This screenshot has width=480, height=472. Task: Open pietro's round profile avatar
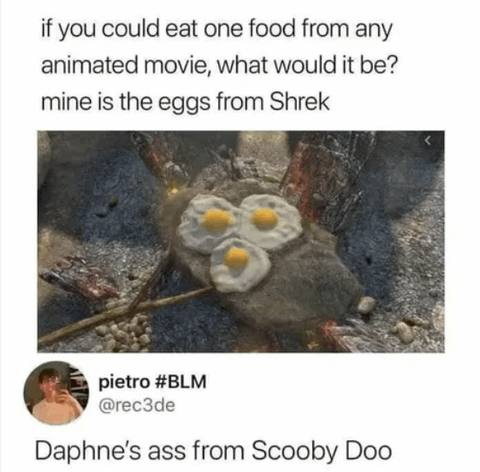click(x=56, y=393)
